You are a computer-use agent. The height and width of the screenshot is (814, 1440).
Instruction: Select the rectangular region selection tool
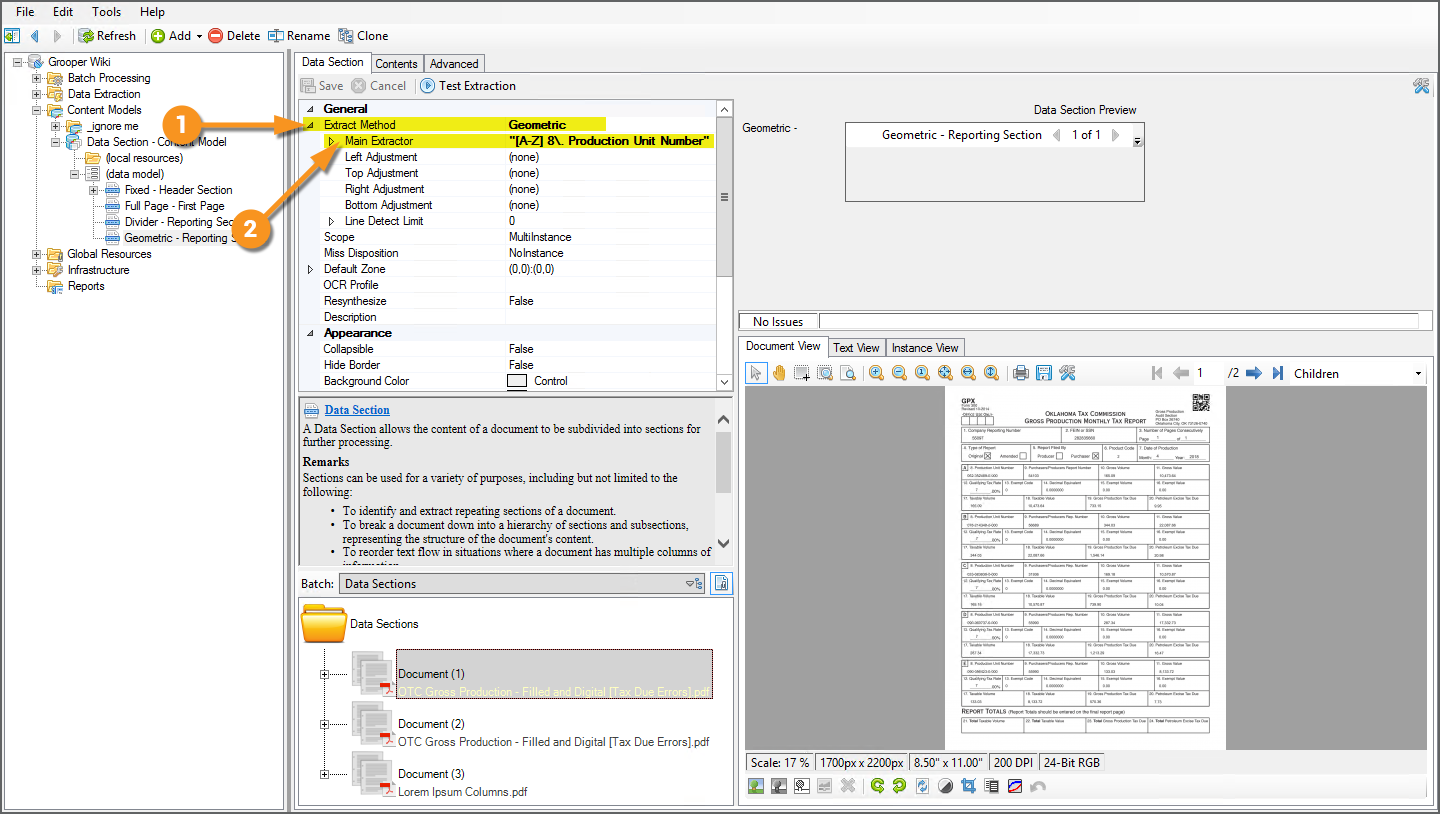(x=802, y=373)
